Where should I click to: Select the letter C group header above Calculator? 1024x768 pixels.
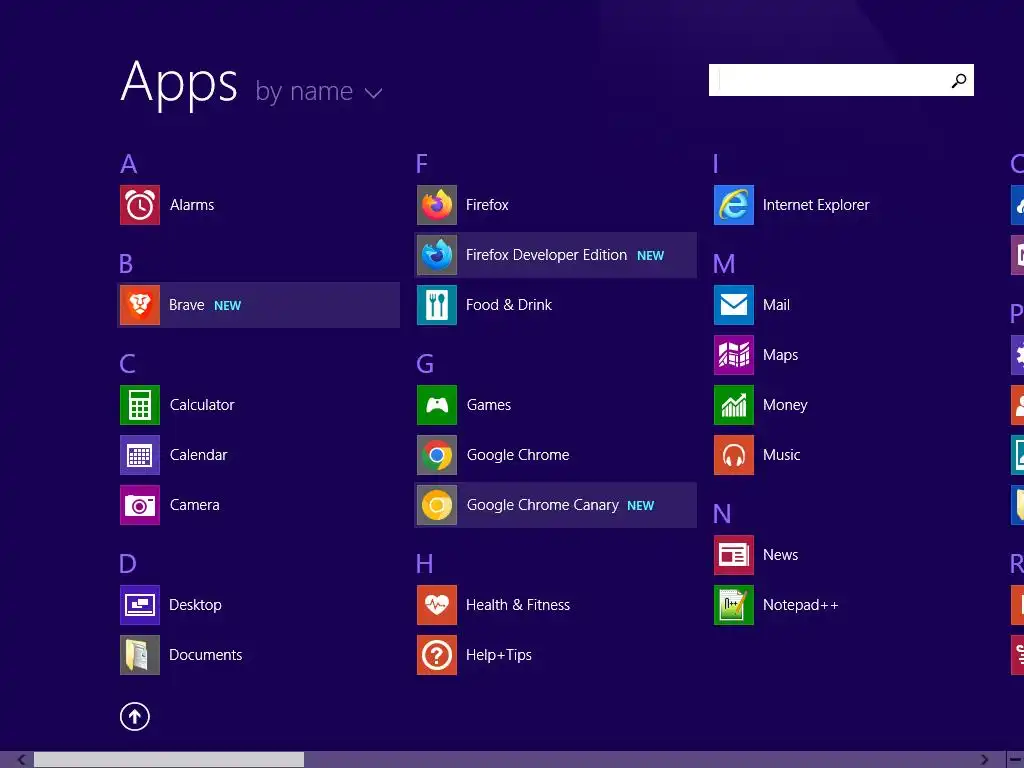[x=127, y=364]
